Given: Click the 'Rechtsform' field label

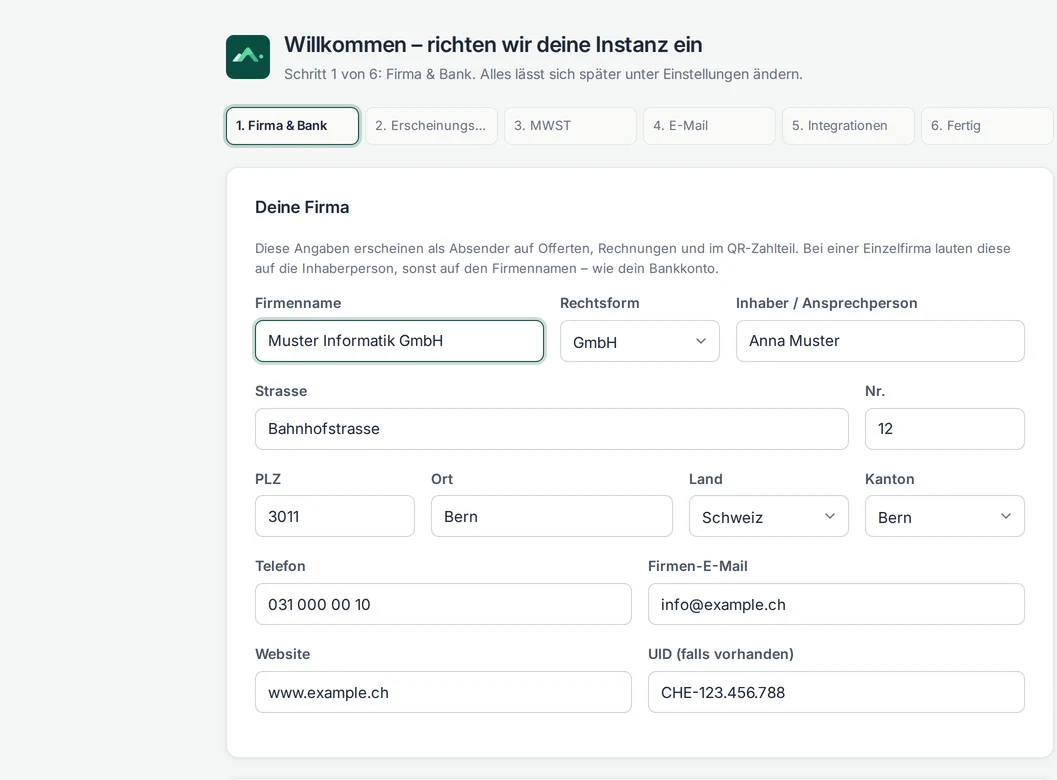Looking at the screenshot, I should click(599, 303).
